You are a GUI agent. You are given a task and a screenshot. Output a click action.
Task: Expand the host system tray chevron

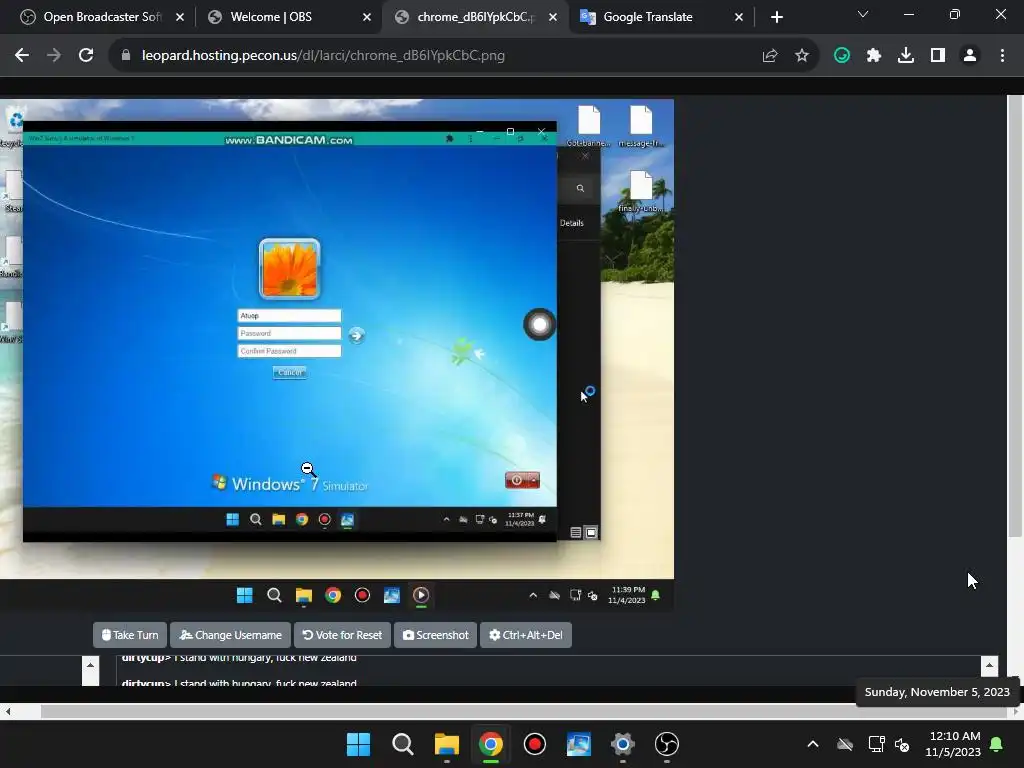pyautogui.click(x=813, y=744)
